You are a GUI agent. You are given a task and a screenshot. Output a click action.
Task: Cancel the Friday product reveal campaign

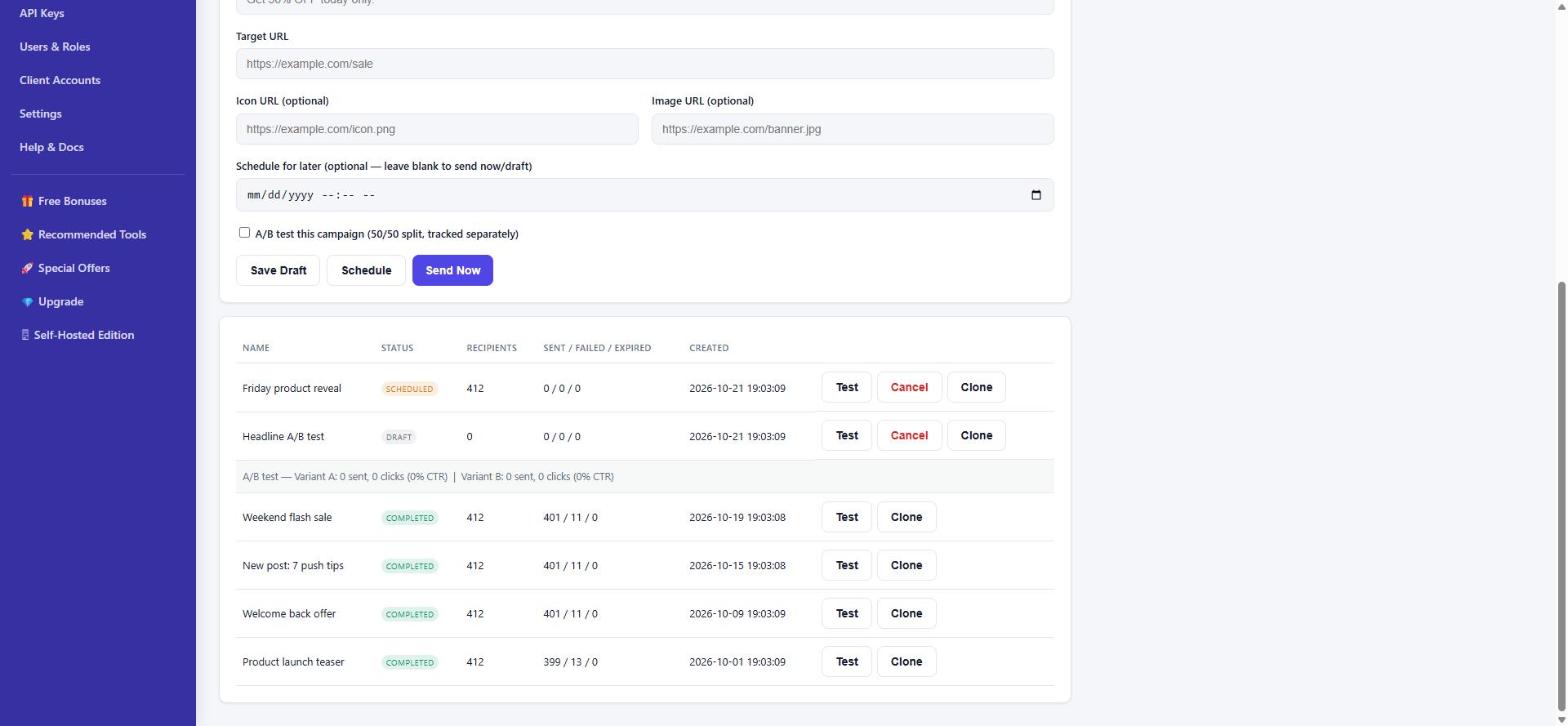click(909, 387)
